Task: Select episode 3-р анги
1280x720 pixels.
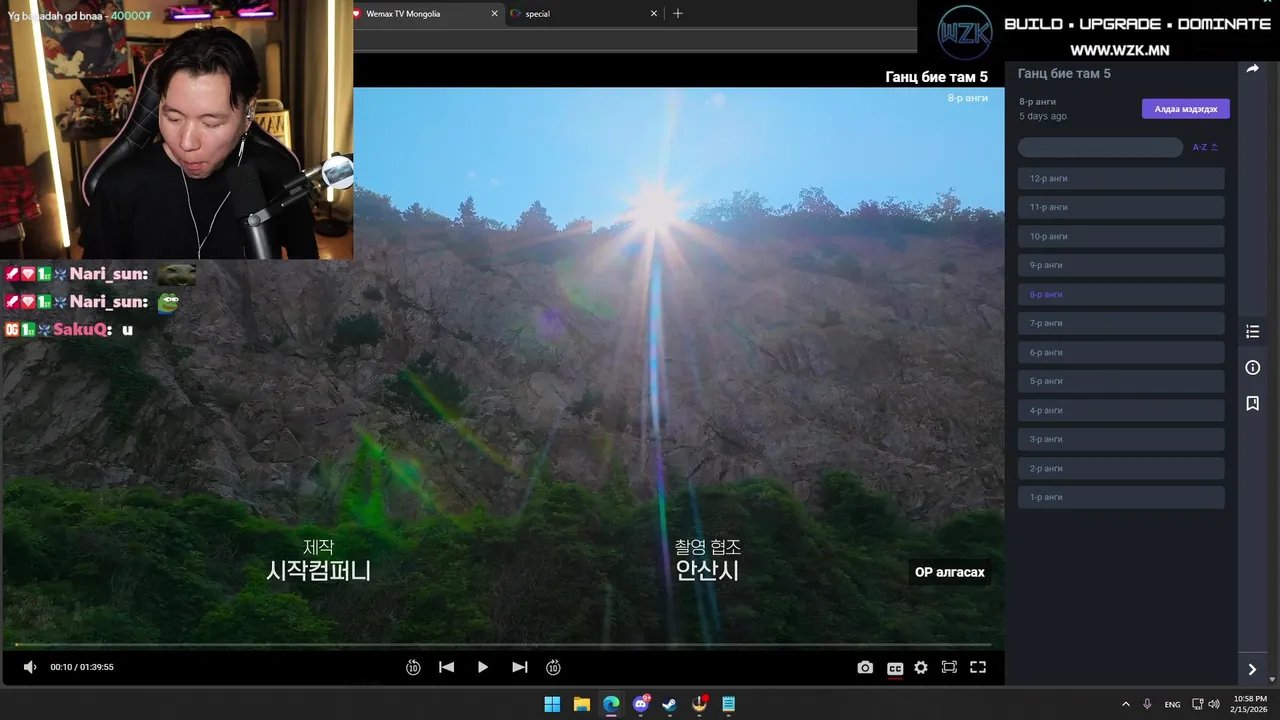Action: click(1121, 439)
